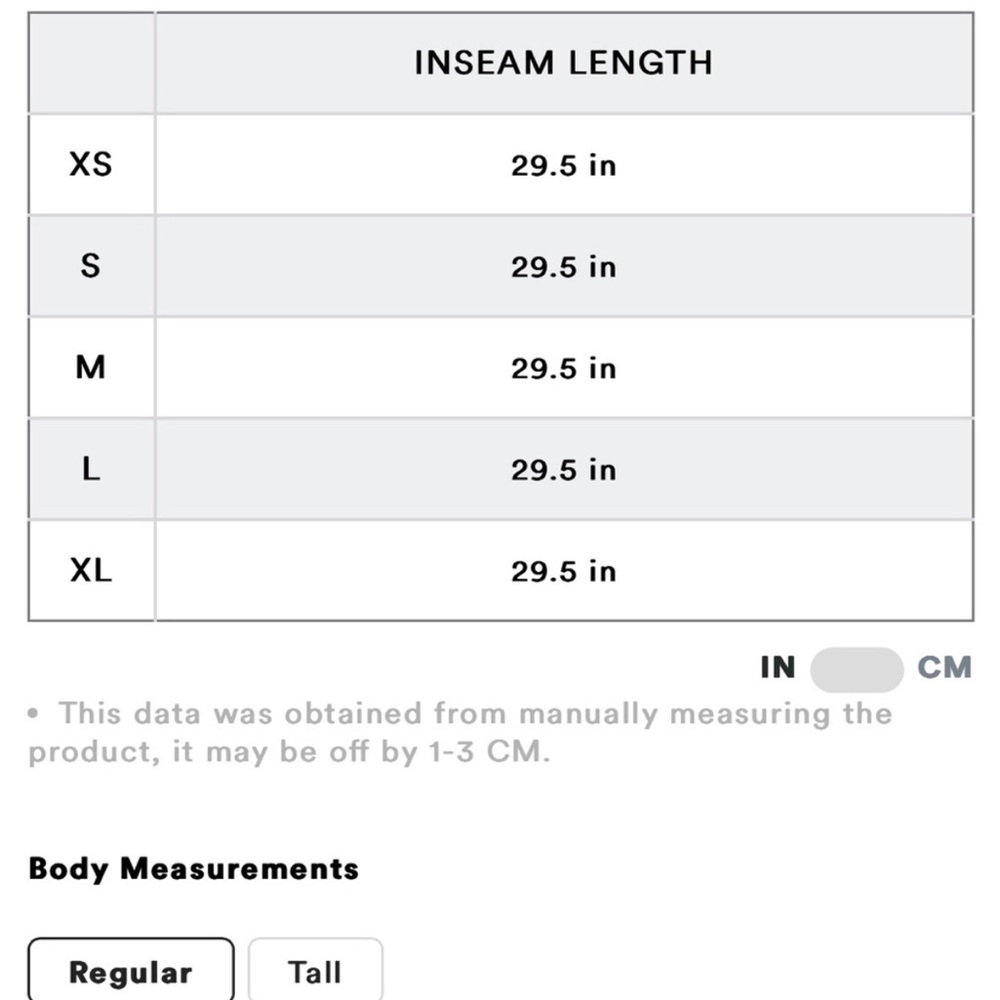
Task: Click the INSEAM LENGTH column header
Action: click(564, 63)
